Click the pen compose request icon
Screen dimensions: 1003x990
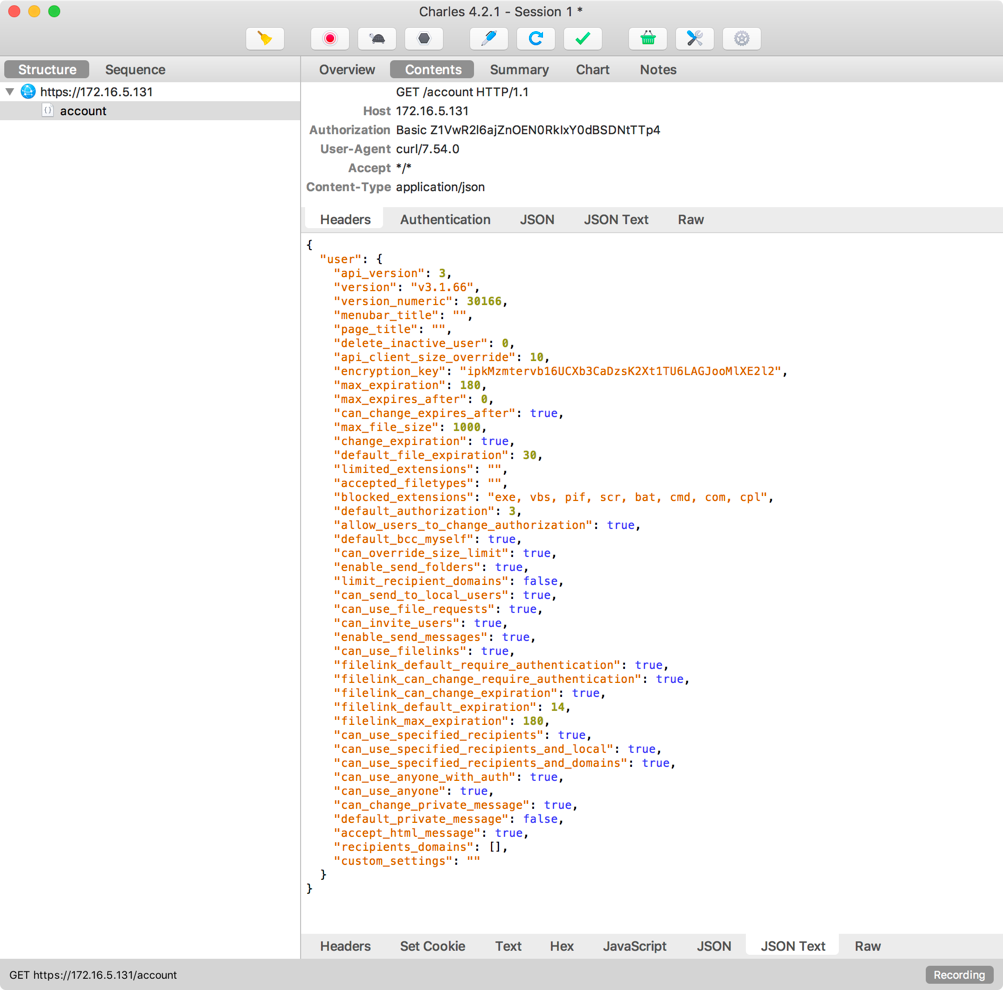coord(489,39)
